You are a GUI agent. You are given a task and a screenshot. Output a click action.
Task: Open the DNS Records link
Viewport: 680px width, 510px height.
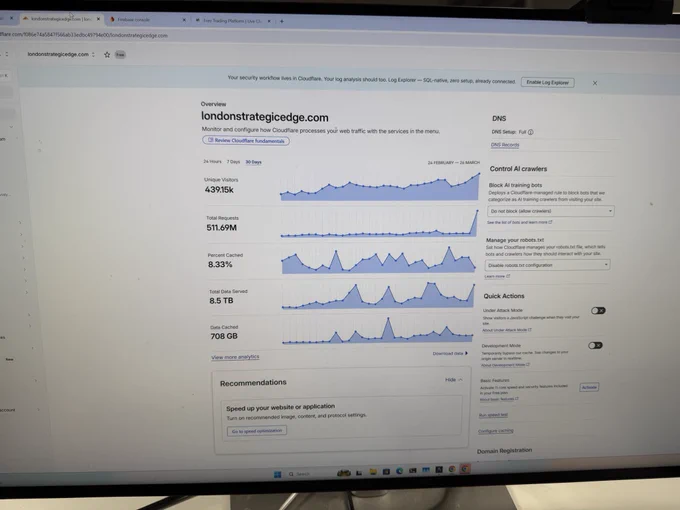505,145
